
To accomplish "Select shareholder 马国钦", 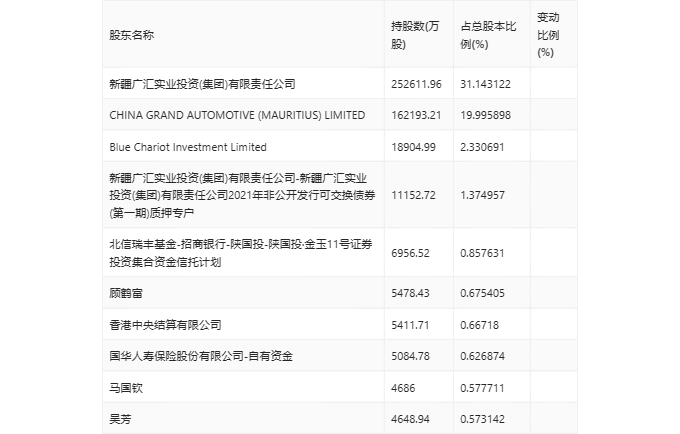I will coord(126,388).
